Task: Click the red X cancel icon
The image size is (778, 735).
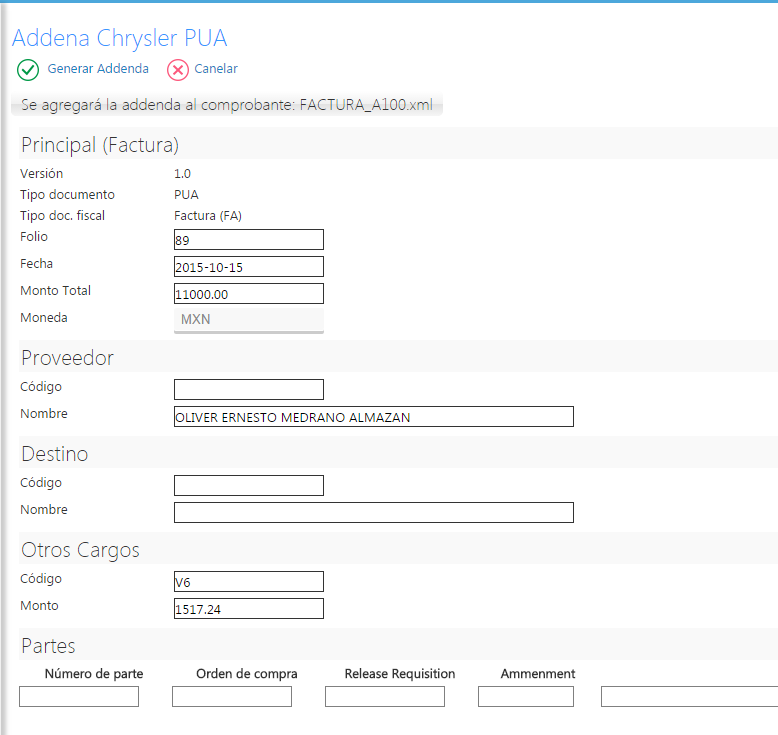Action: tap(178, 70)
